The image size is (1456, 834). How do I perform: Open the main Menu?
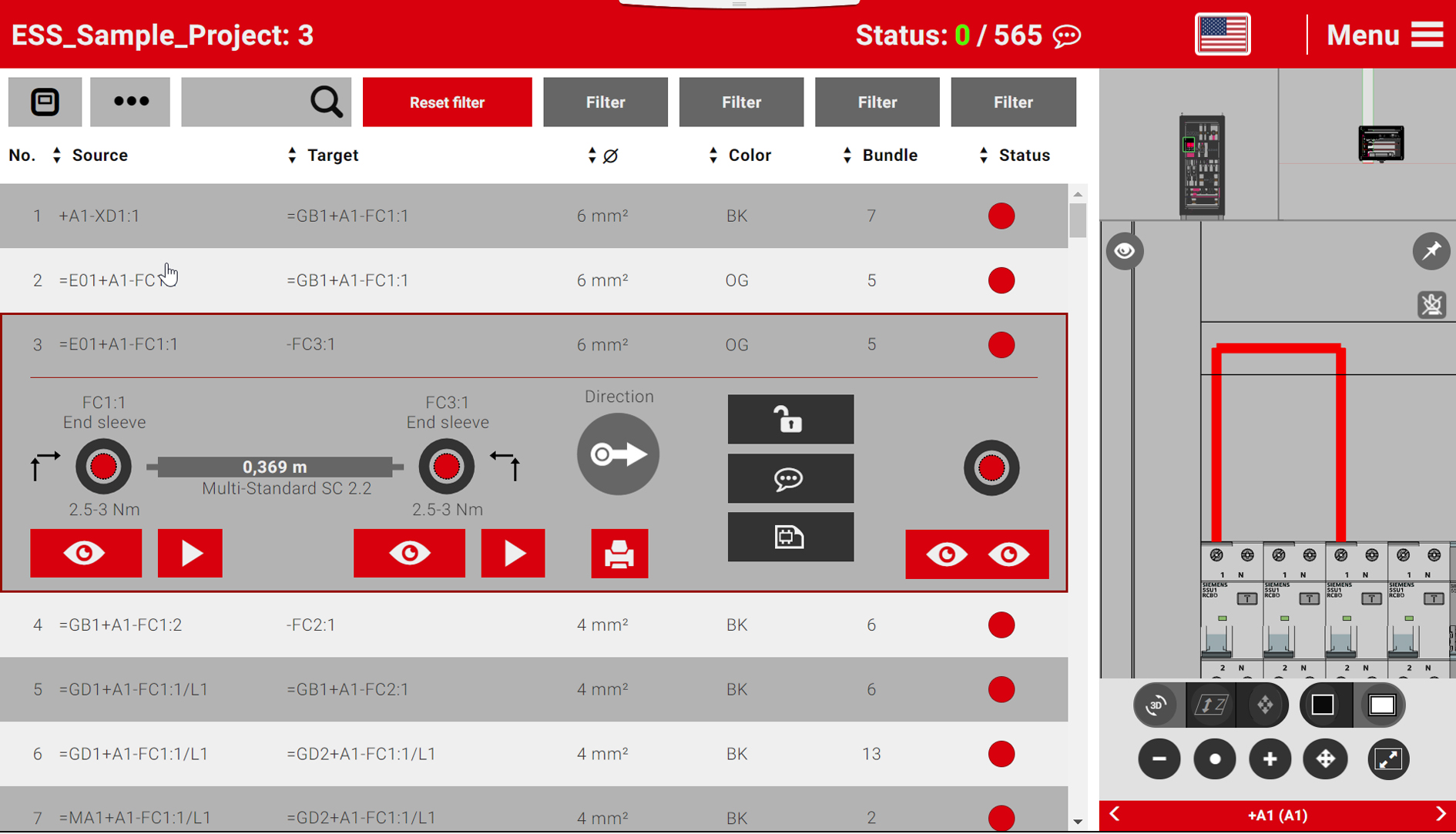pos(1384,35)
